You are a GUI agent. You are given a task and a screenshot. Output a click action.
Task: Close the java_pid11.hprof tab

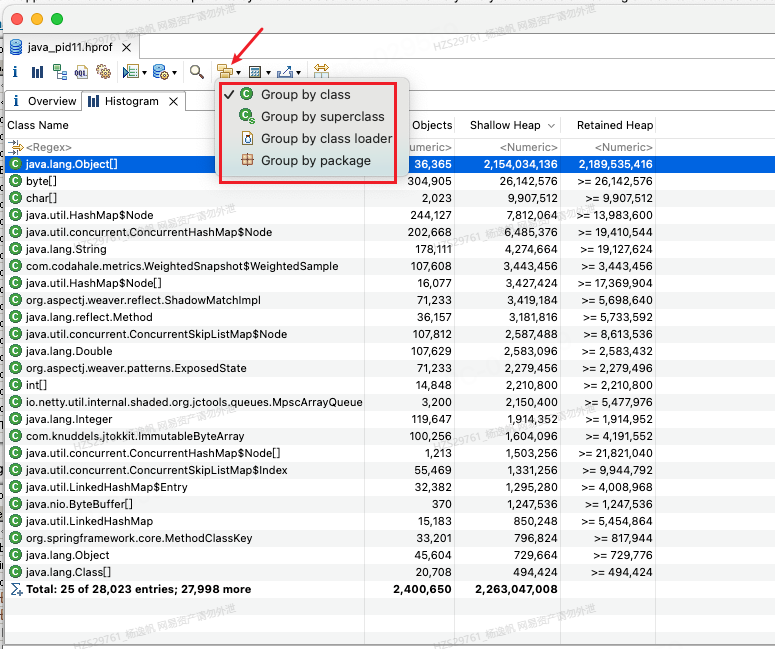[127, 47]
